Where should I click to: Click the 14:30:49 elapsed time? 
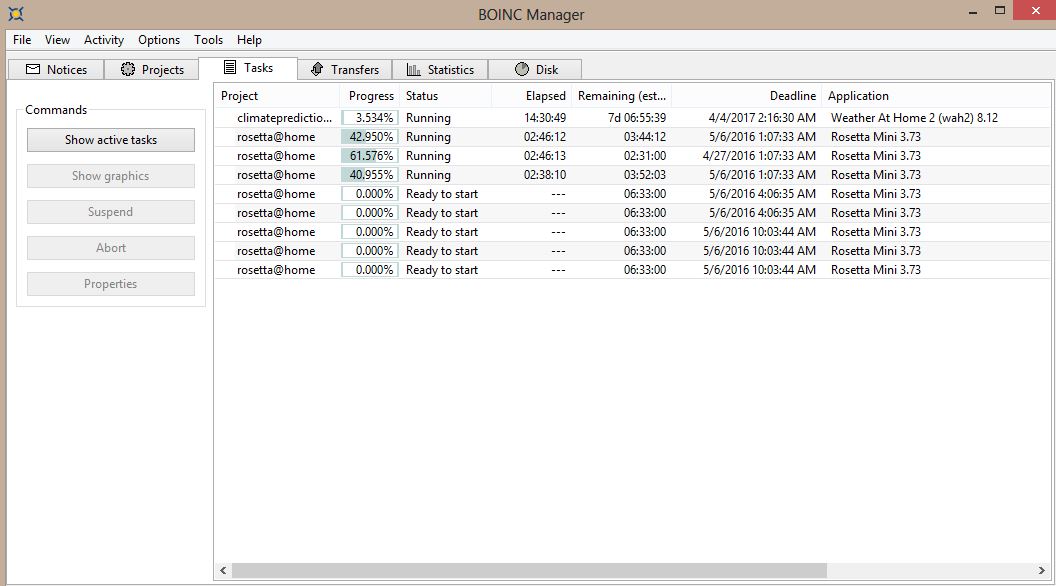[x=545, y=118]
